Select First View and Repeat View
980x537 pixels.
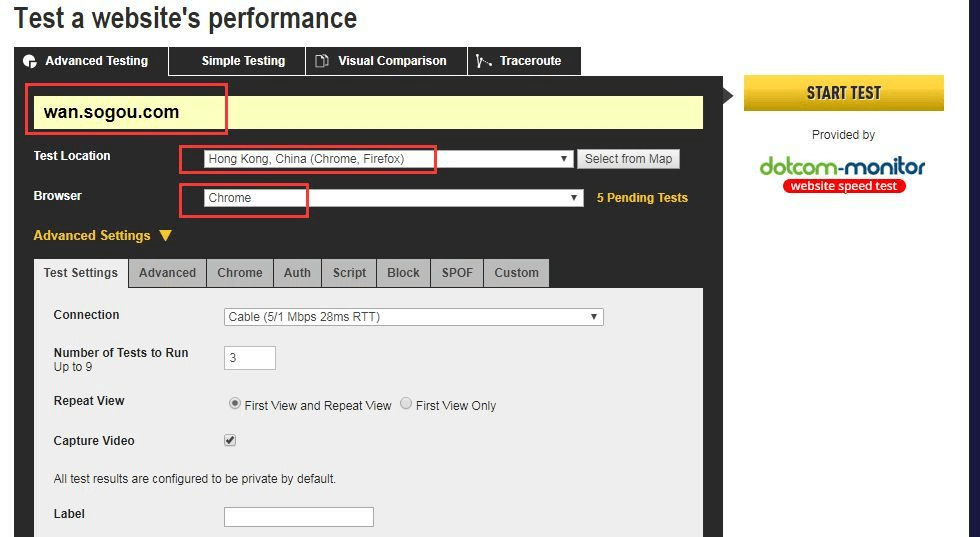point(234,404)
